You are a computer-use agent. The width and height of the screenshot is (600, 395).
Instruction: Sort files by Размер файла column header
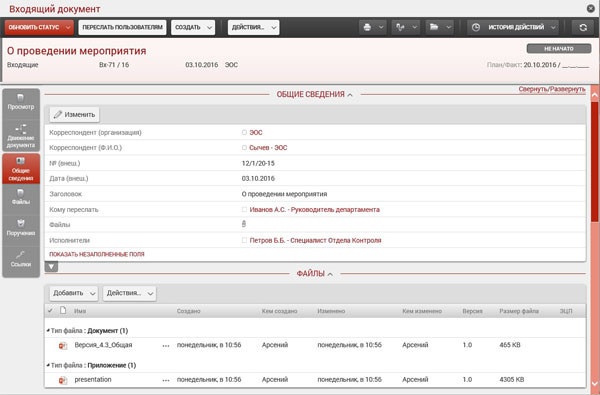(x=519, y=311)
